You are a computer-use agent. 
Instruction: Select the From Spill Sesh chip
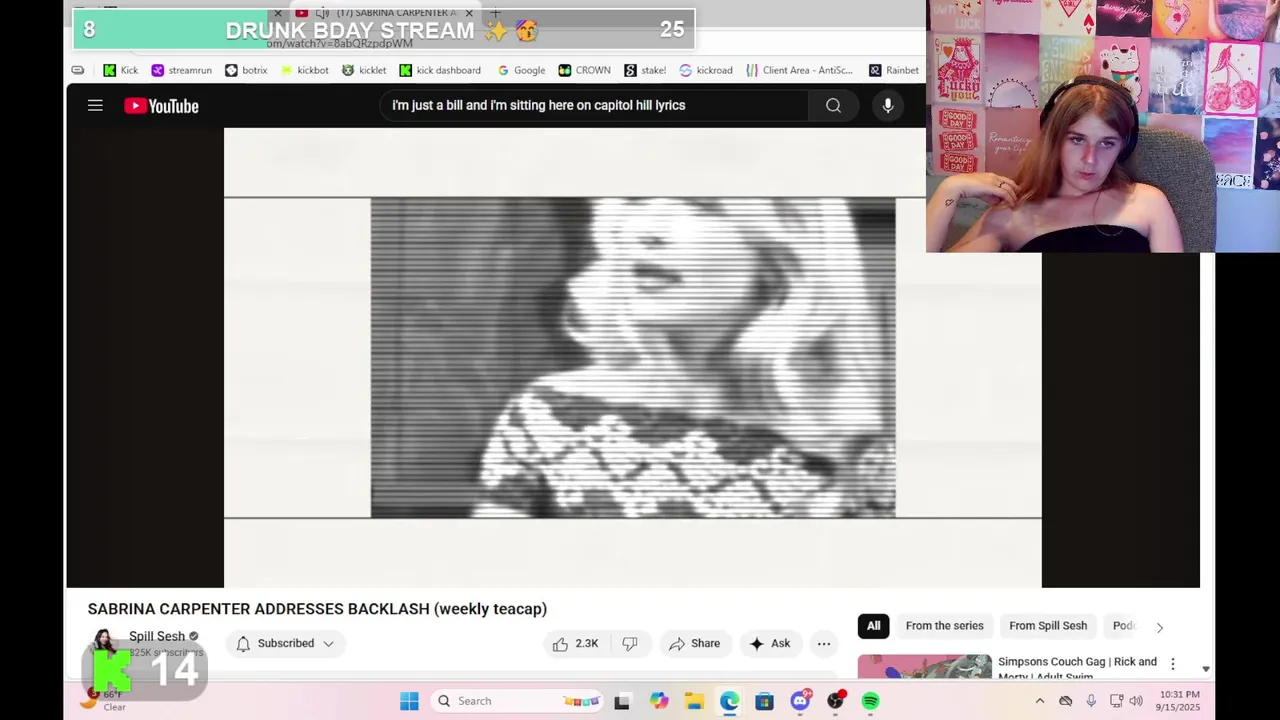click(1048, 626)
